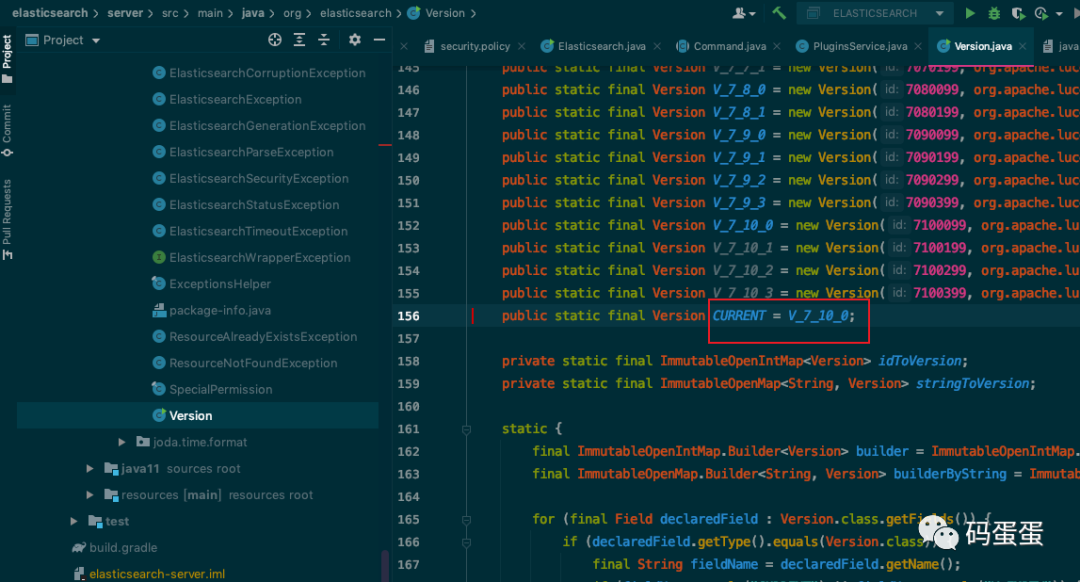Switch to the PluginsService.java tab
Screen dimensions: 1080x582
(x=858, y=46)
